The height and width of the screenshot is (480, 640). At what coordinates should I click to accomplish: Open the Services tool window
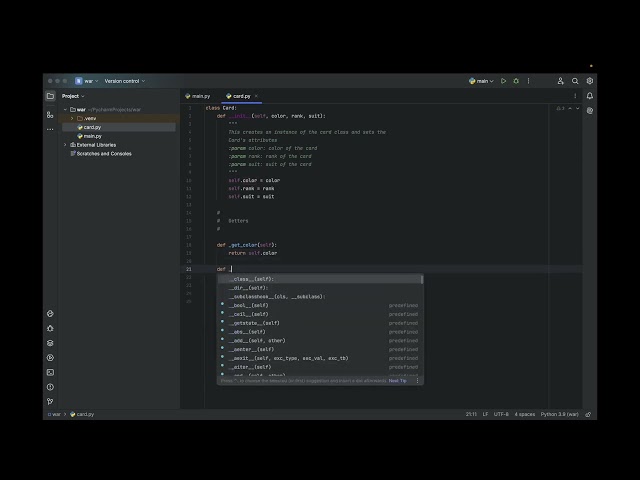(x=50, y=358)
